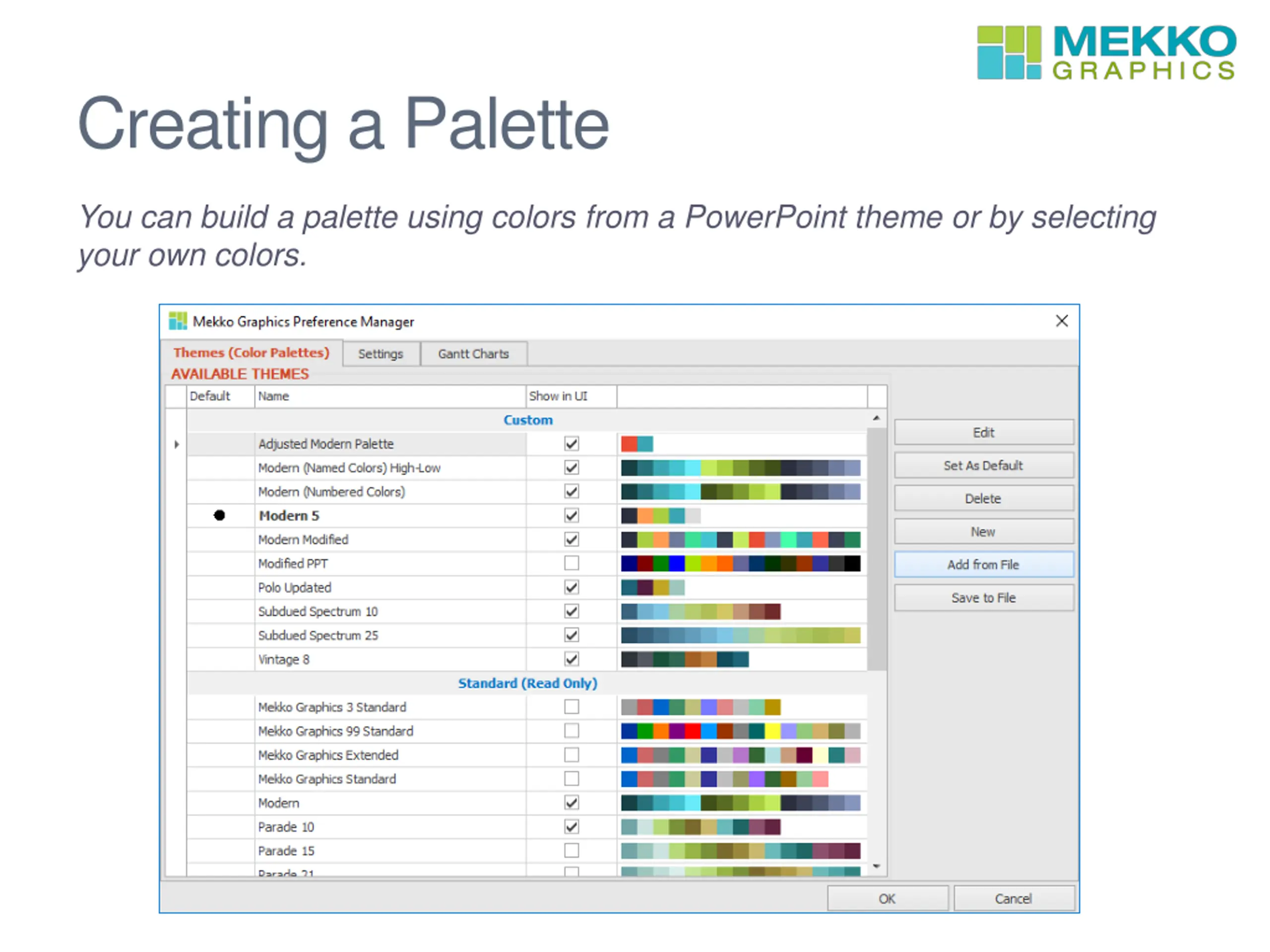The height and width of the screenshot is (952, 1270).
Task: Select the Modern 5 theme name
Action: (x=289, y=516)
